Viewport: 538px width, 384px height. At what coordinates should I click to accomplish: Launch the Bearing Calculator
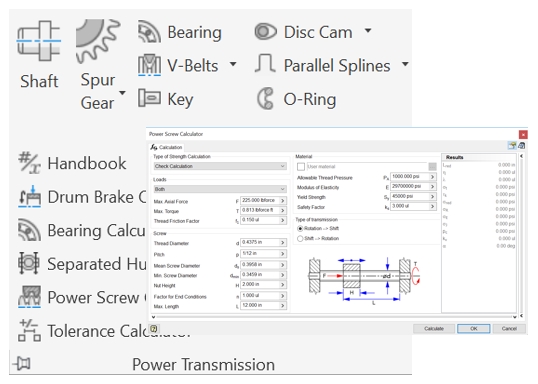click(x=82, y=230)
